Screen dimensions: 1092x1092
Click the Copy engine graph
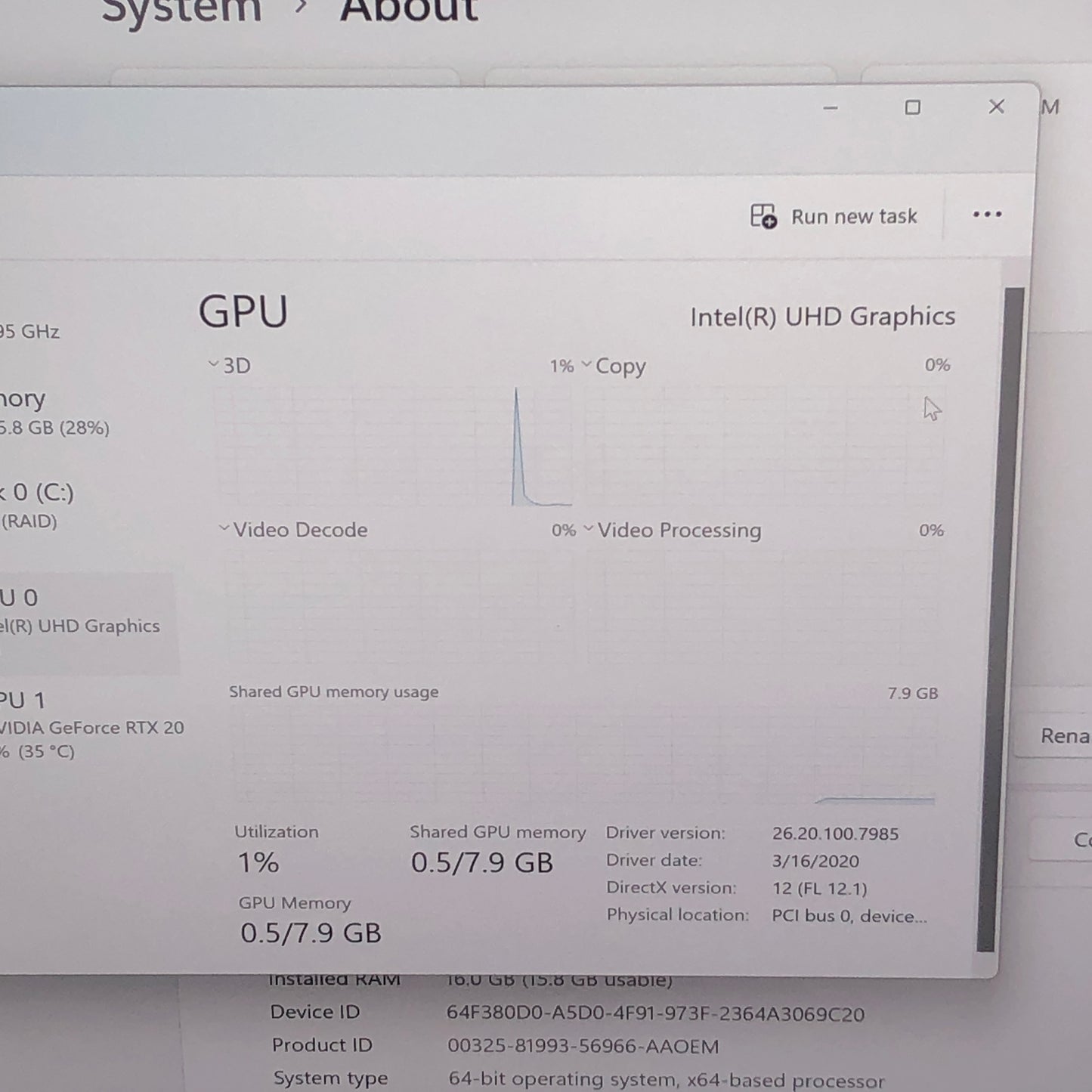point(764,447)
